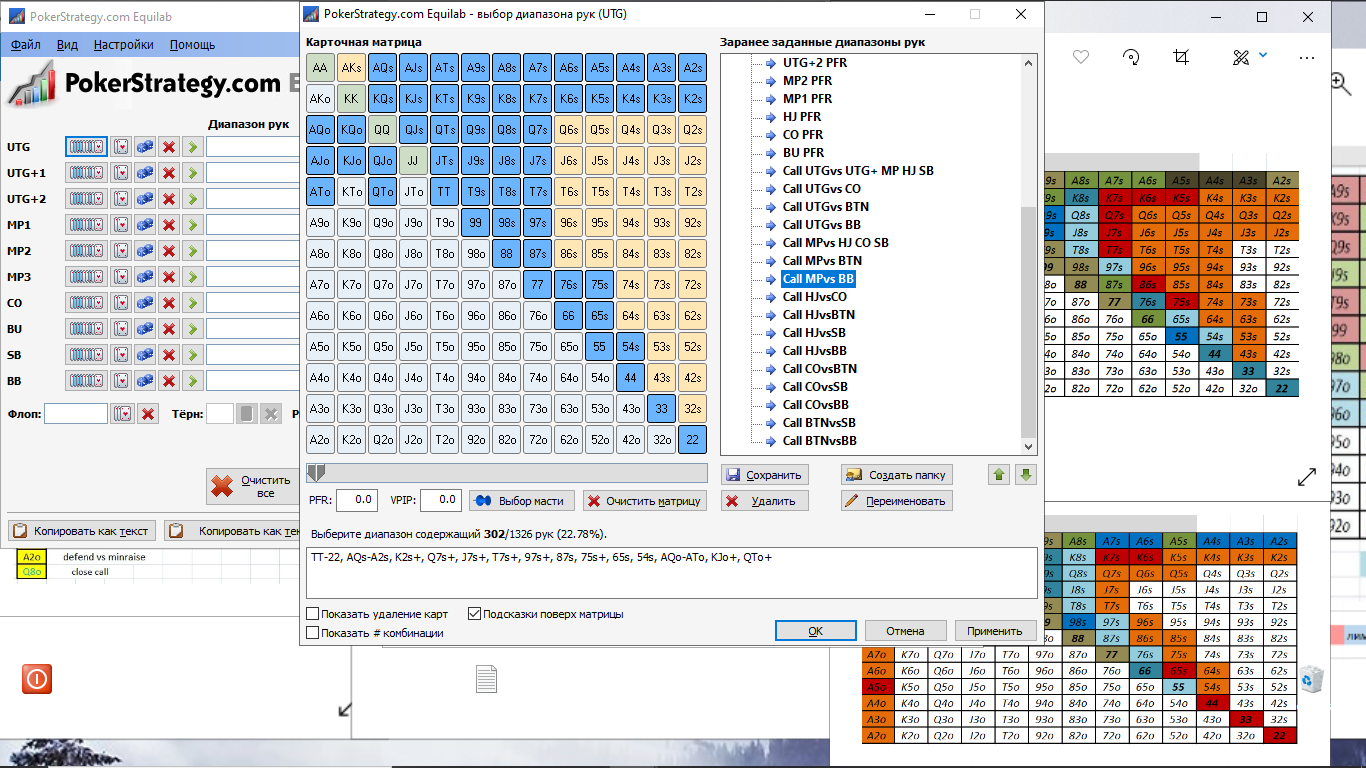The height and width of the screenshot is (768, 1366).
Task: Click the VPIP value input field
Action: click(440, 500)
